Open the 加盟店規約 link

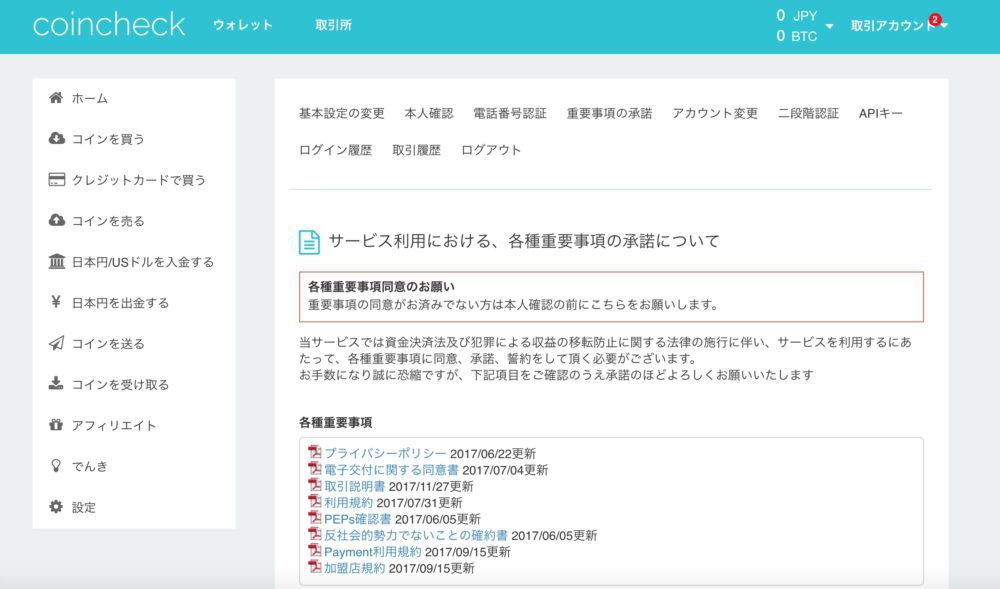click(x=355, y=568)
